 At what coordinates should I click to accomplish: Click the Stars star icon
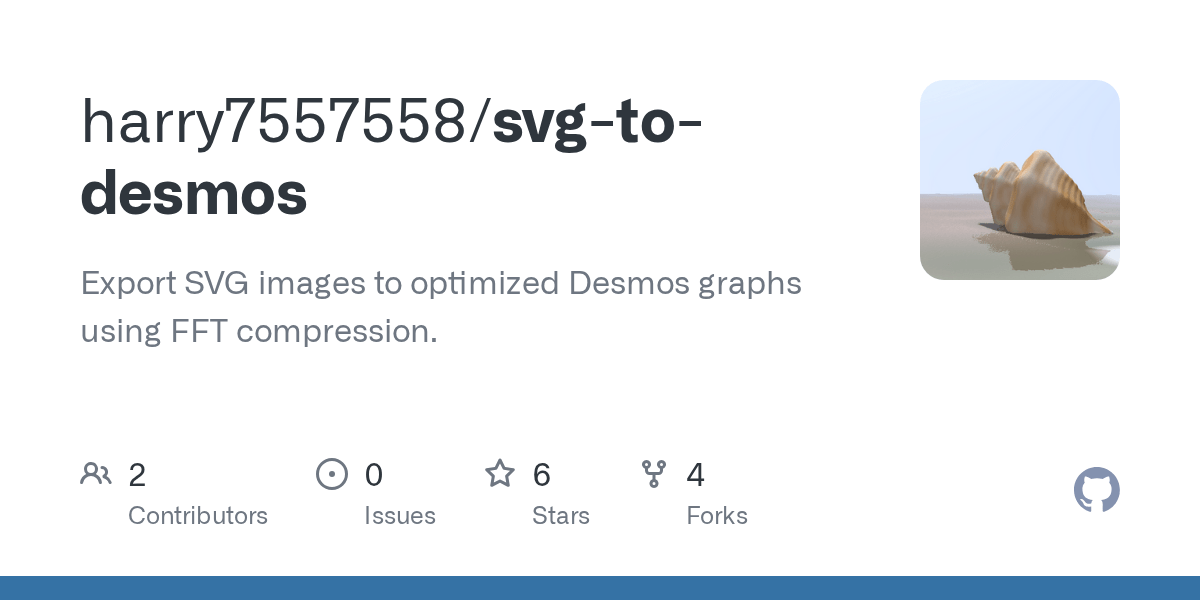[x=500, y=473]
